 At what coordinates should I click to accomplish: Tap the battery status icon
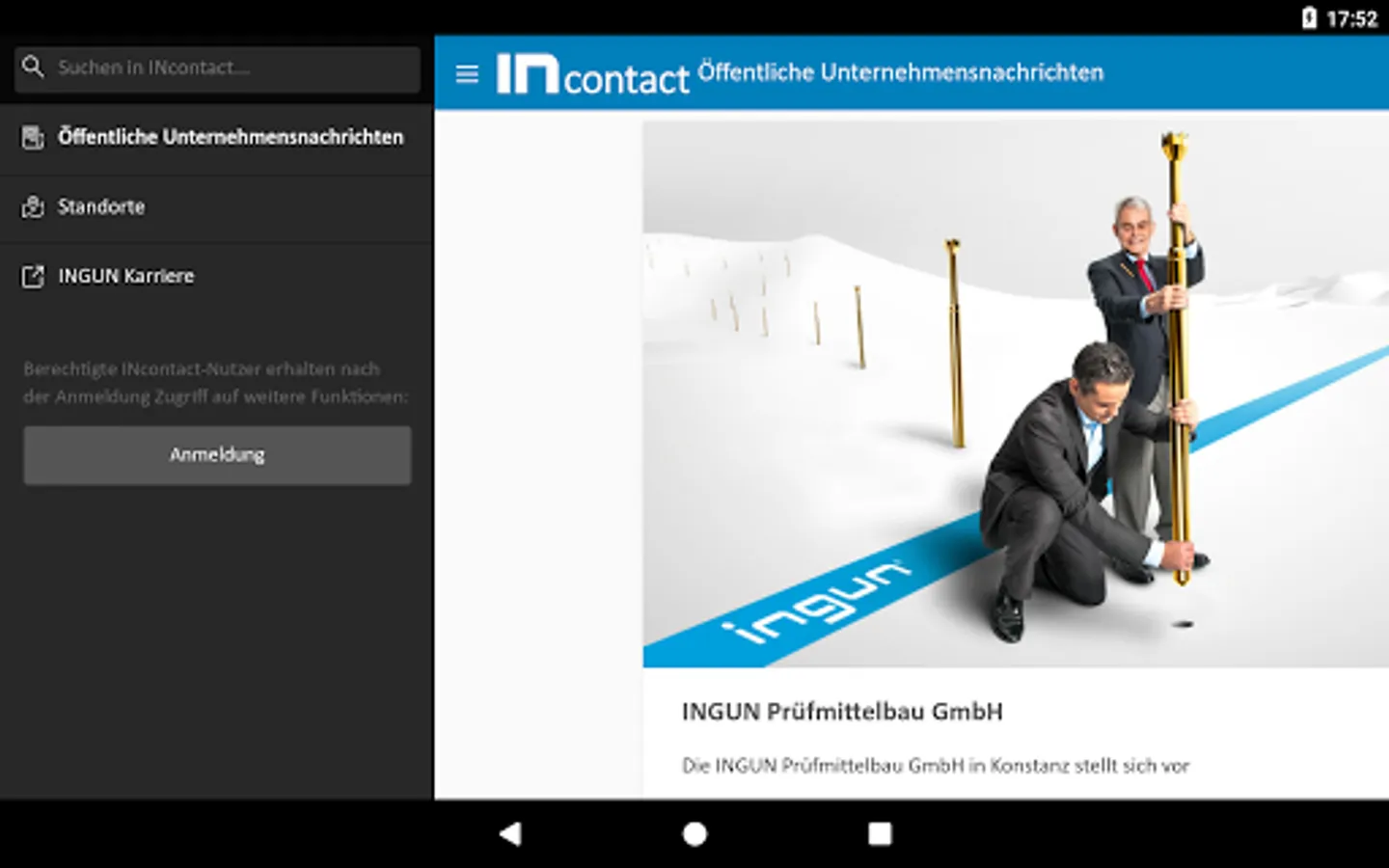[x=1309, y=18]
